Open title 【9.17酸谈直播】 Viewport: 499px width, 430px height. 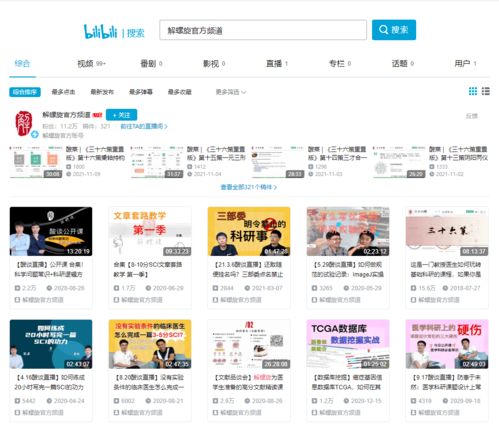pyautogui.click(x=446, y=382)
